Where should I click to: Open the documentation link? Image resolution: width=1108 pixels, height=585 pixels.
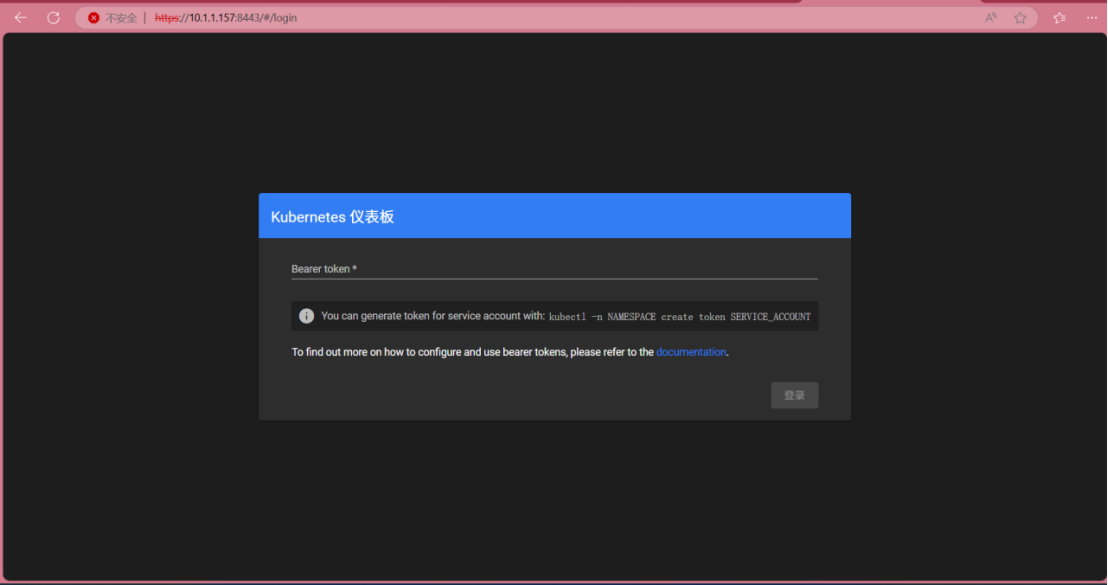point(690,352)
